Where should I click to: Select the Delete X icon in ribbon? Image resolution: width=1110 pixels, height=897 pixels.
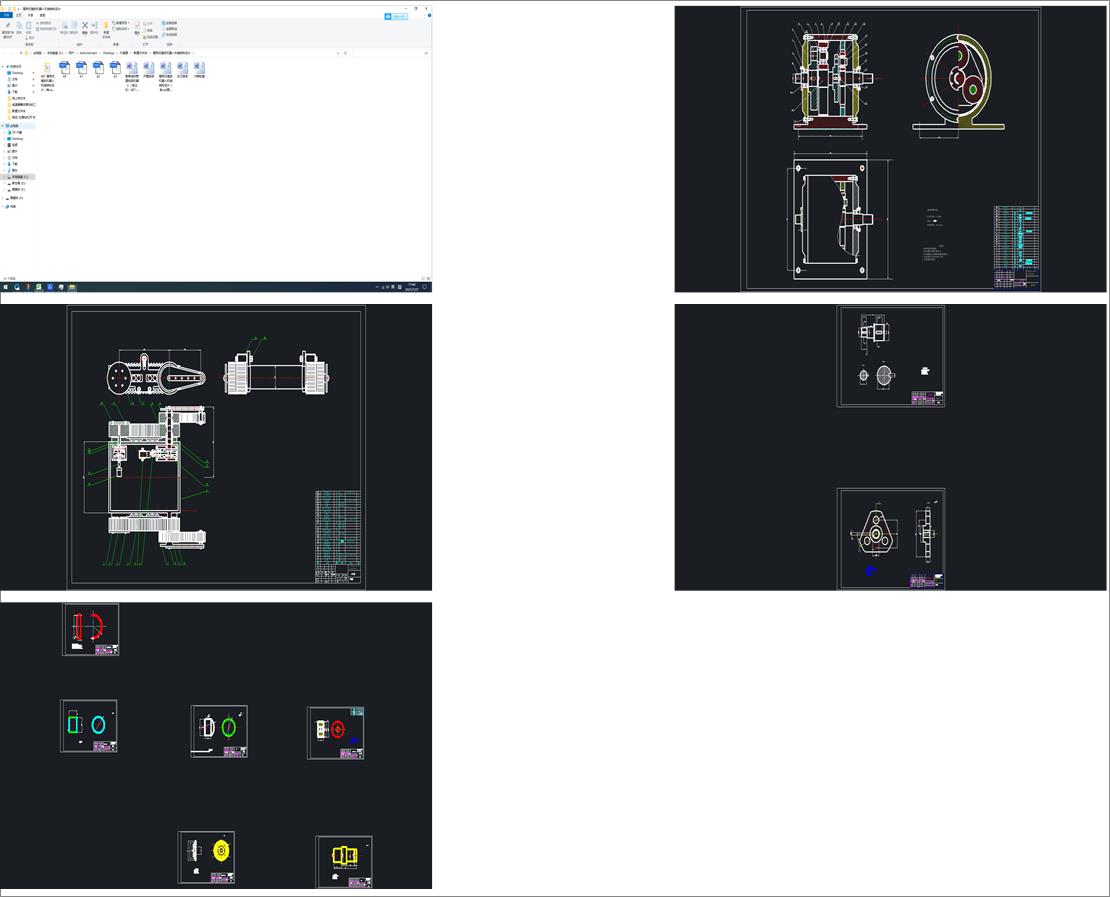[x=85, y=27]
